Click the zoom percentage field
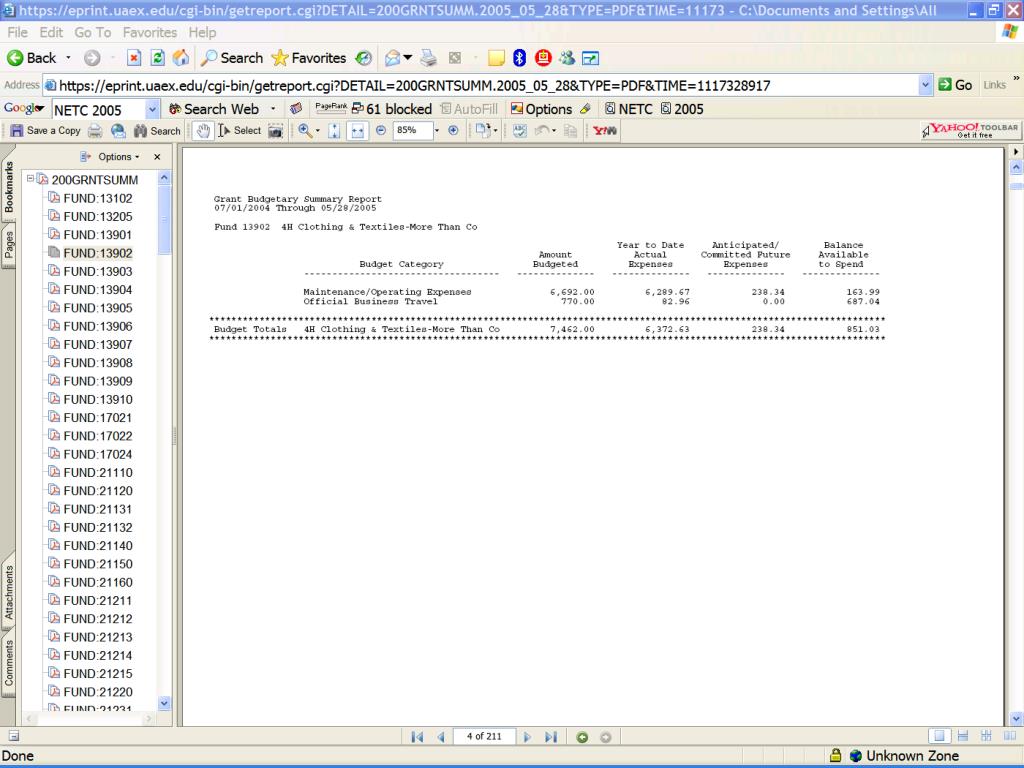The width and height of the screenshot is (1024, 768). [413, 131]
